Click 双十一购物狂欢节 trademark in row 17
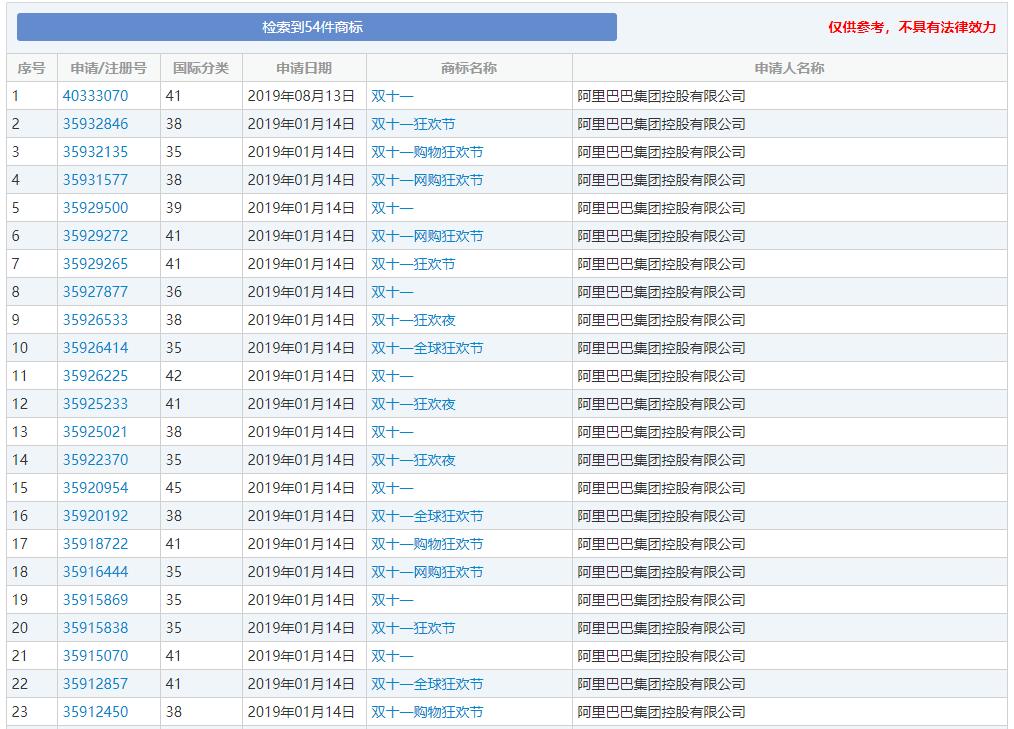This screenshot has width=1014, height=729. 427,544
